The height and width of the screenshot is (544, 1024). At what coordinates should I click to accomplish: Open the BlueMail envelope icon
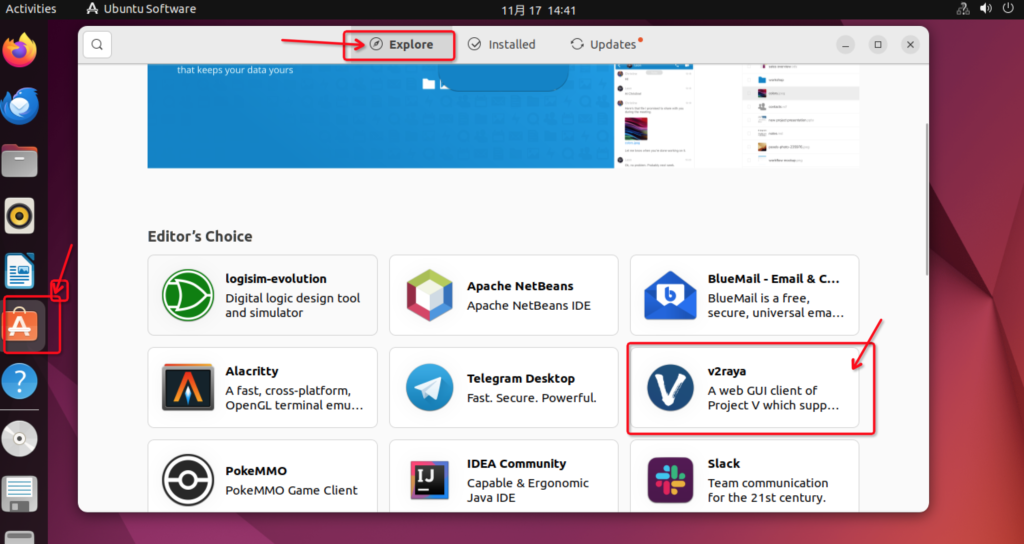(x=670, y=295)
